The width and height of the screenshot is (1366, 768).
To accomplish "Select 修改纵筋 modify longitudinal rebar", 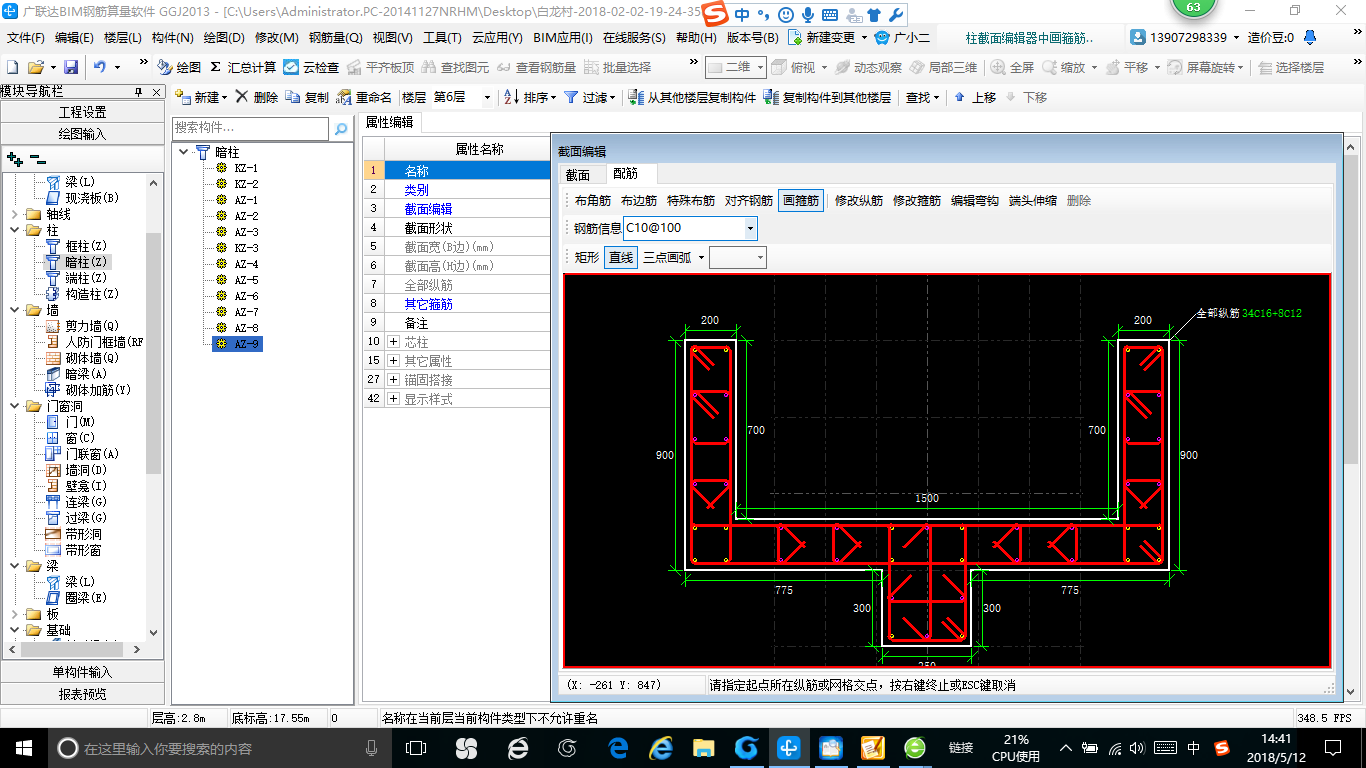I will [x=859, y=200].
